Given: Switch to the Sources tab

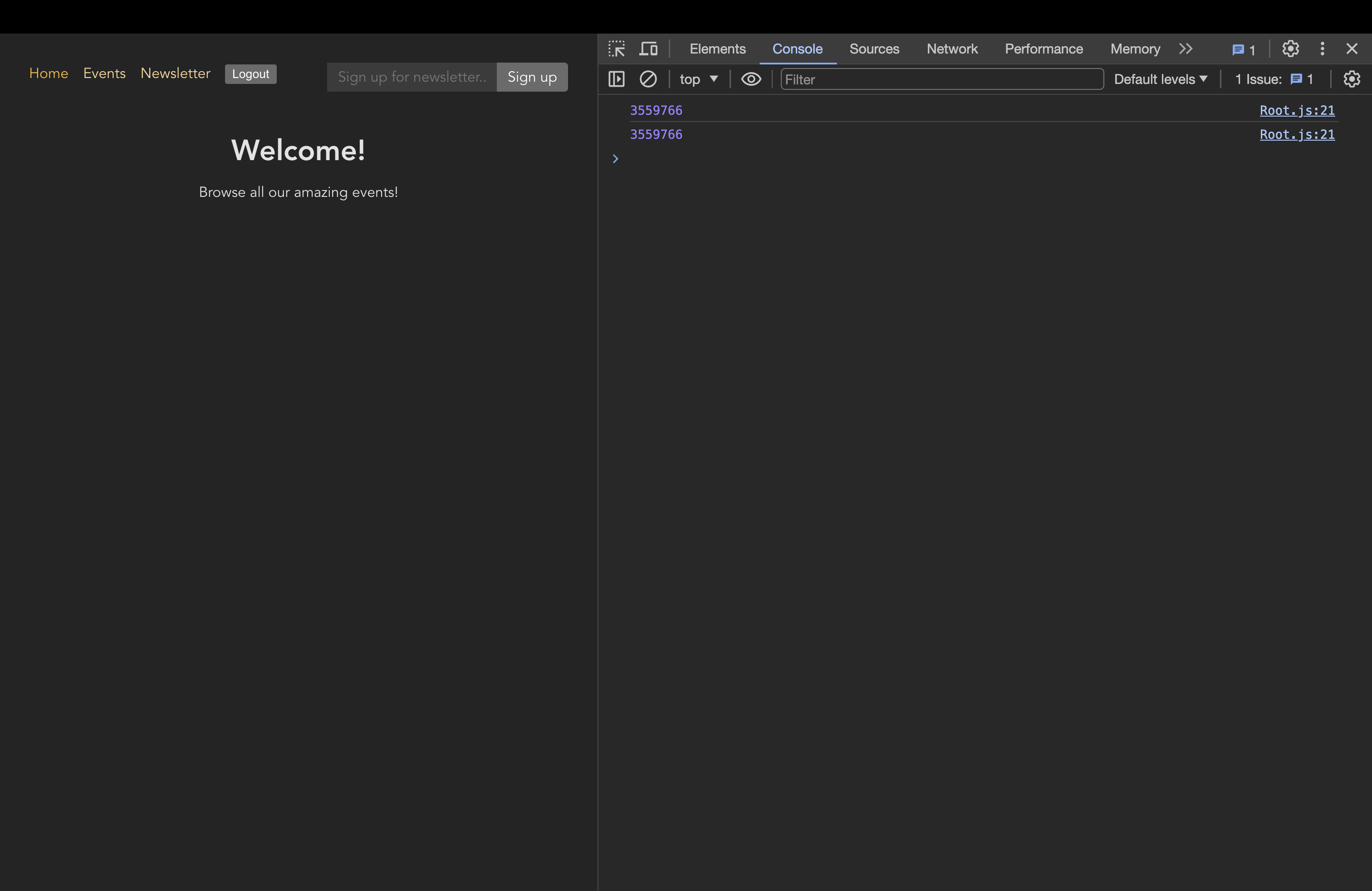Looking at the screenshot, I should 874,49.
